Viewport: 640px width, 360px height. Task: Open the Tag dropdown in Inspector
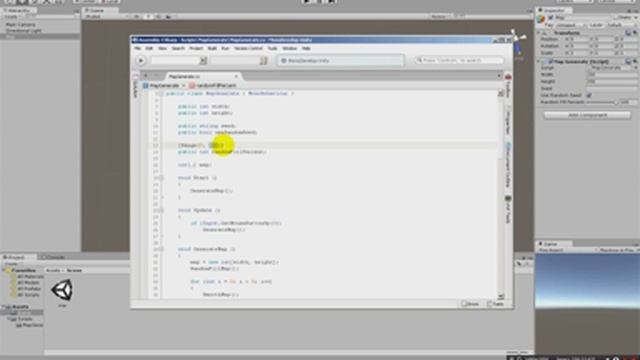click(x=571, y=25)
